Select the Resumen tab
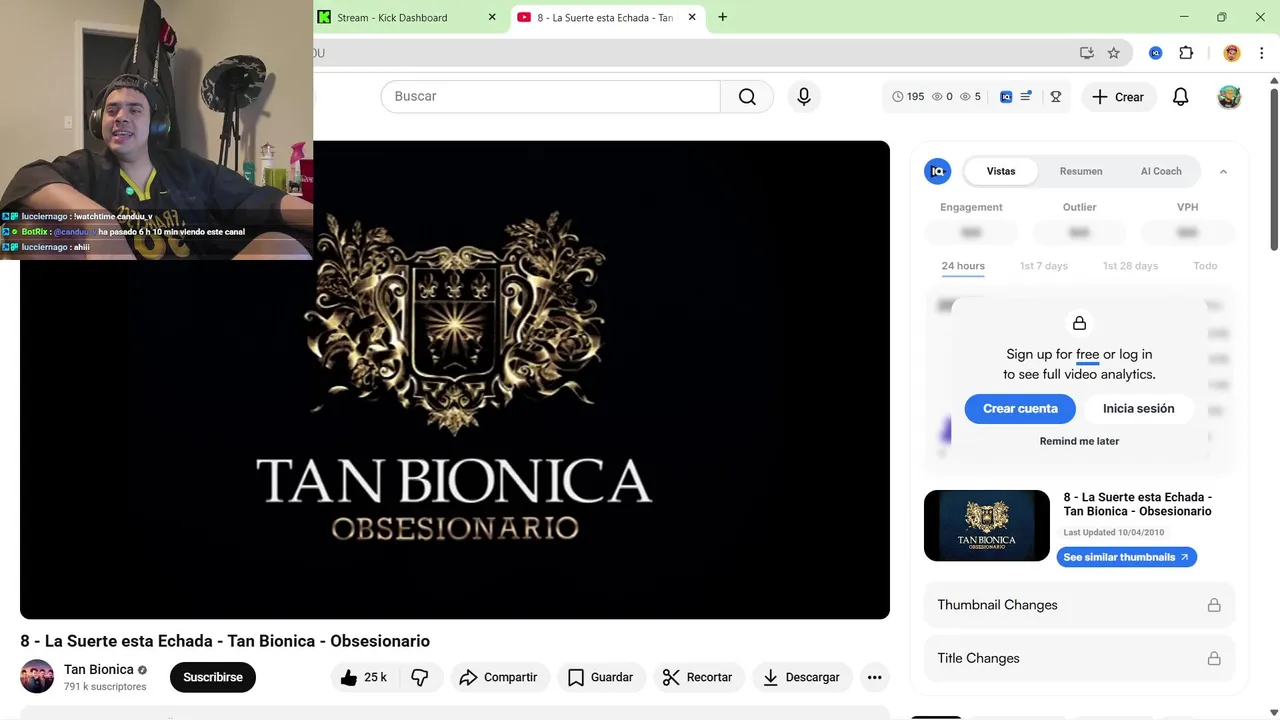The width and height of the screenshot is (1280, 720). pyautogui.click(x=1081, y=171)
